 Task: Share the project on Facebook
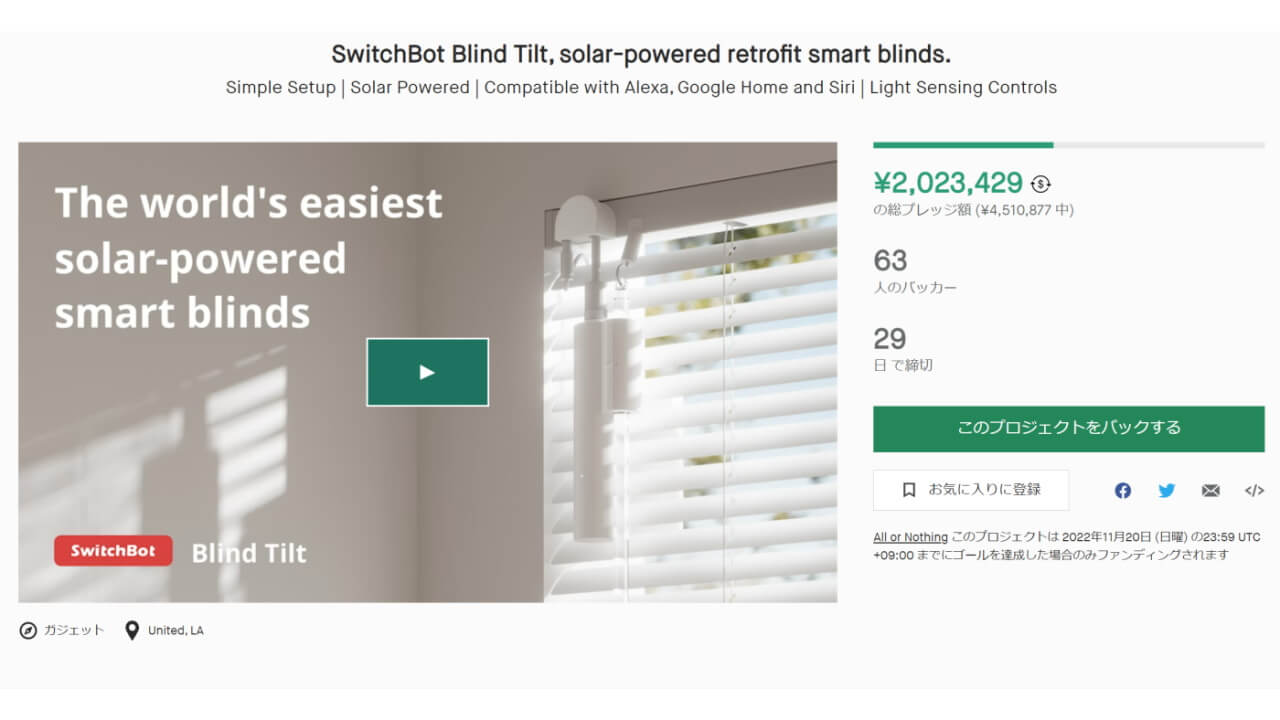[1123, 490]
